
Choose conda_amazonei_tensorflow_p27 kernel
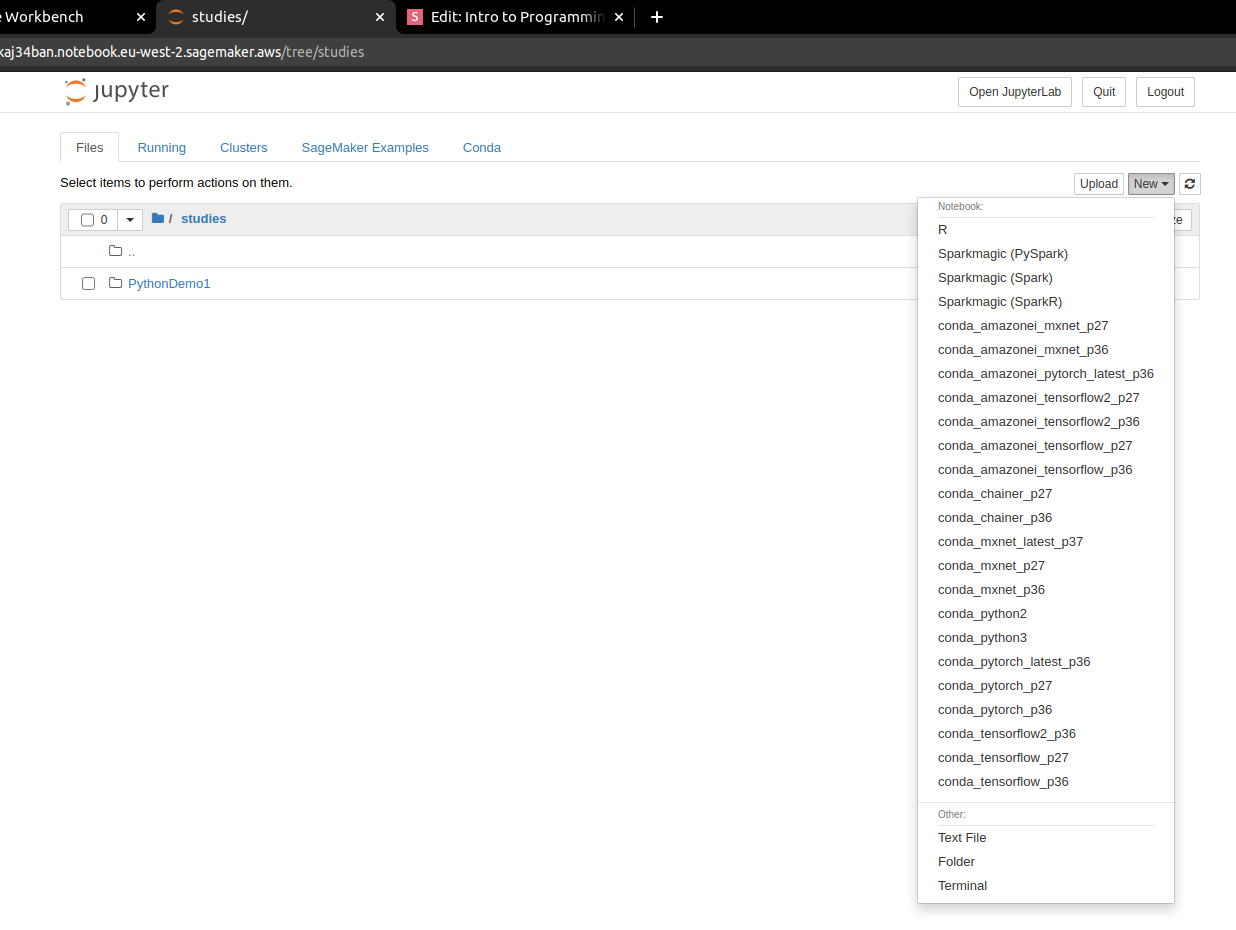click(1046, 446)
